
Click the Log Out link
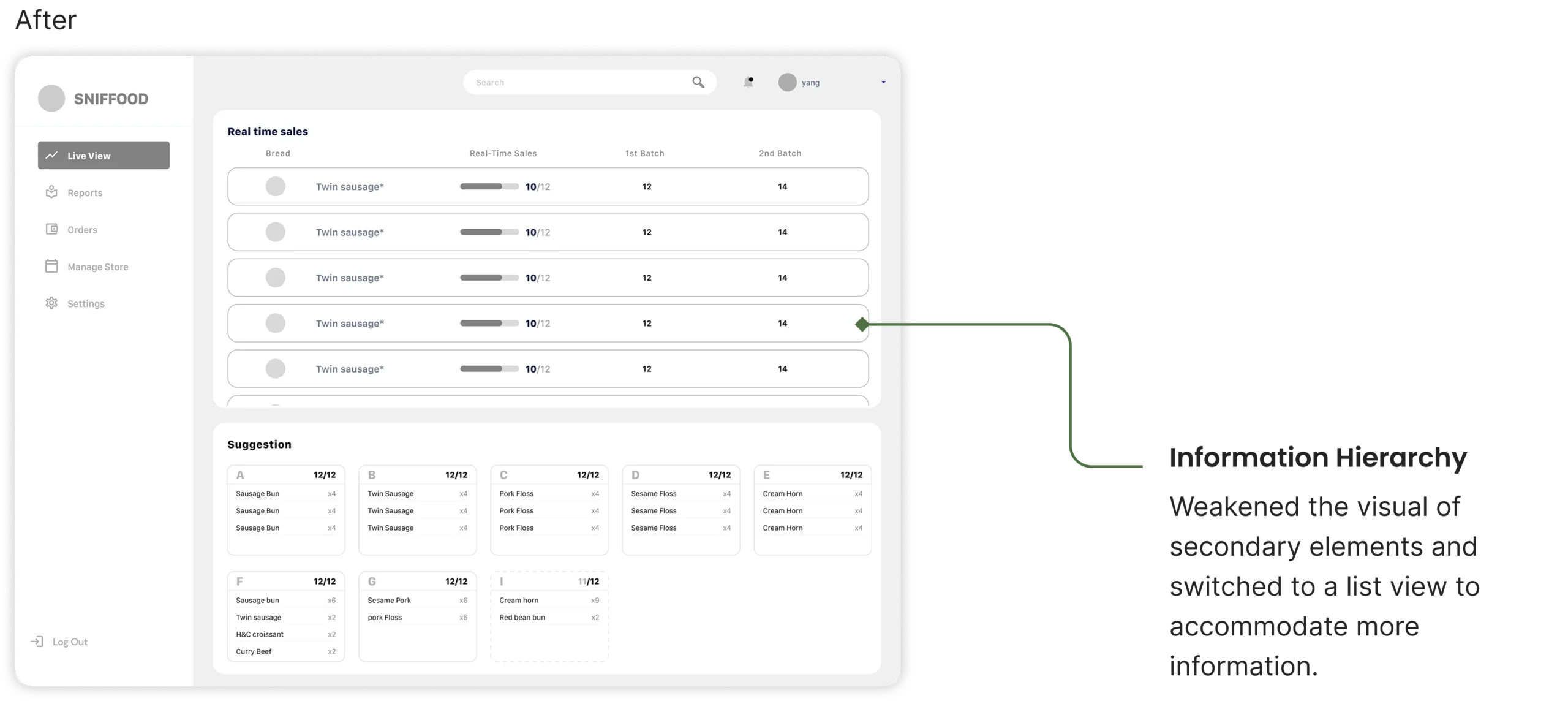(x=70, y=642)
